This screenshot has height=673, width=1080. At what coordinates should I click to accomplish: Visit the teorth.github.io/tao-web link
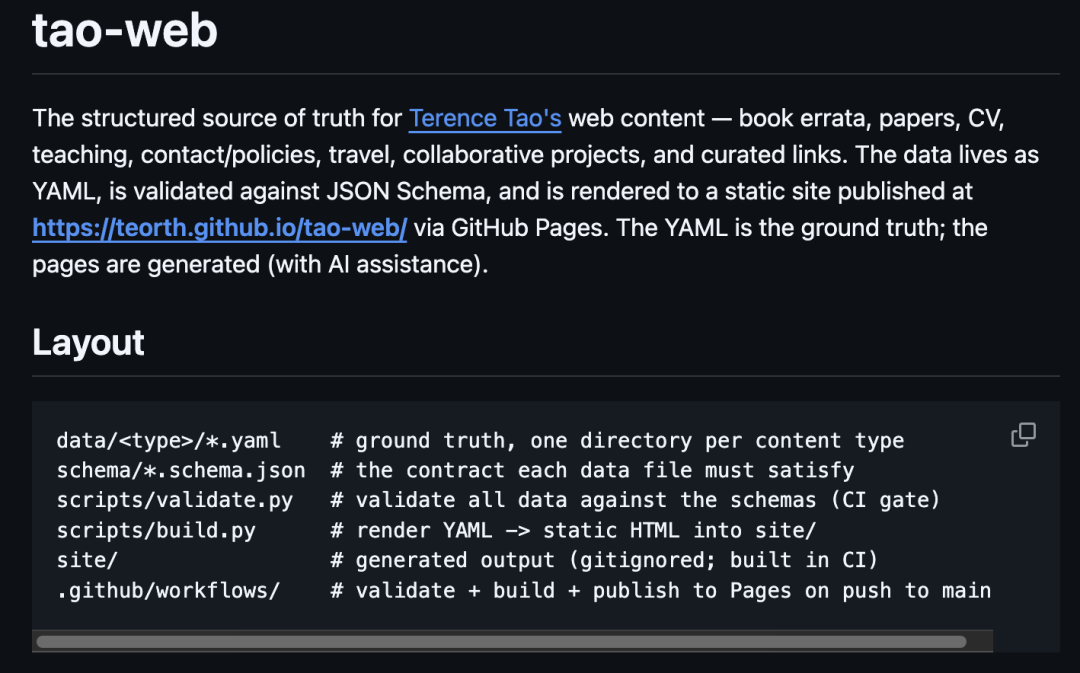(220, 227)
